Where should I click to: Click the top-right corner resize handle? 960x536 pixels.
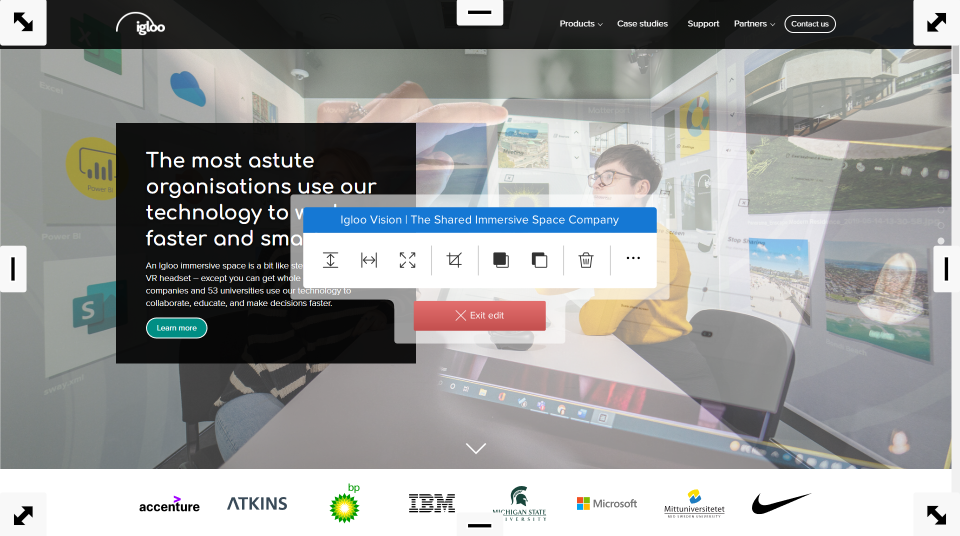pos(936,22)
